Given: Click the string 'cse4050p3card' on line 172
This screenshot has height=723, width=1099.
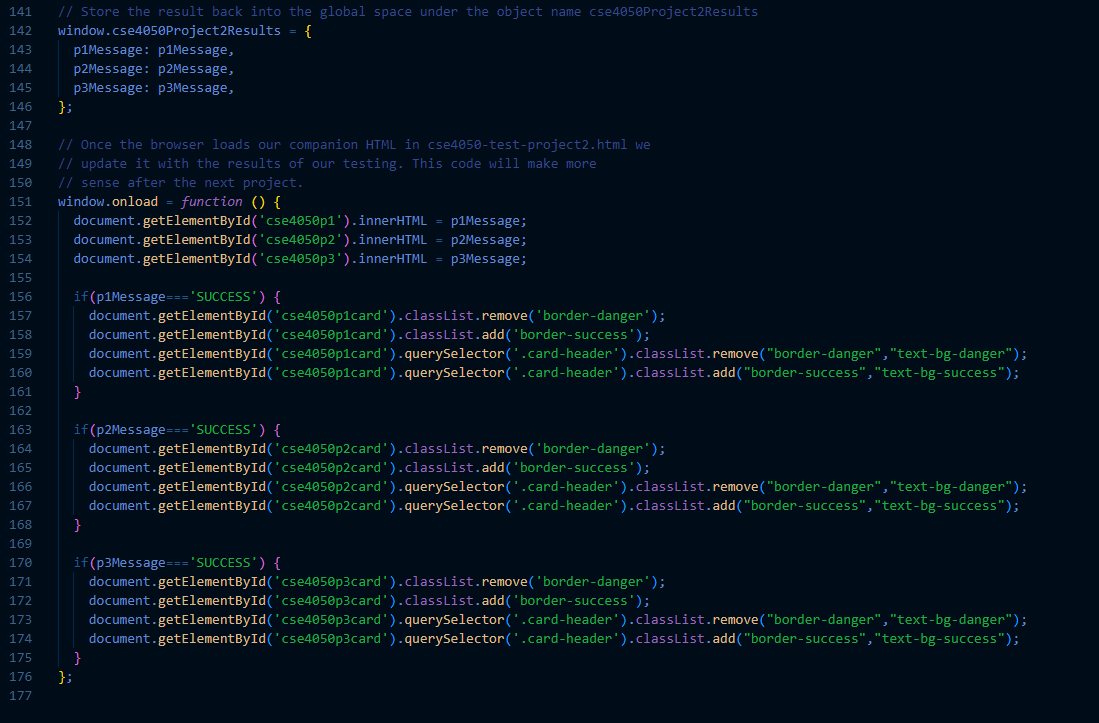Looking at the screenshot, I should point(331,600).
